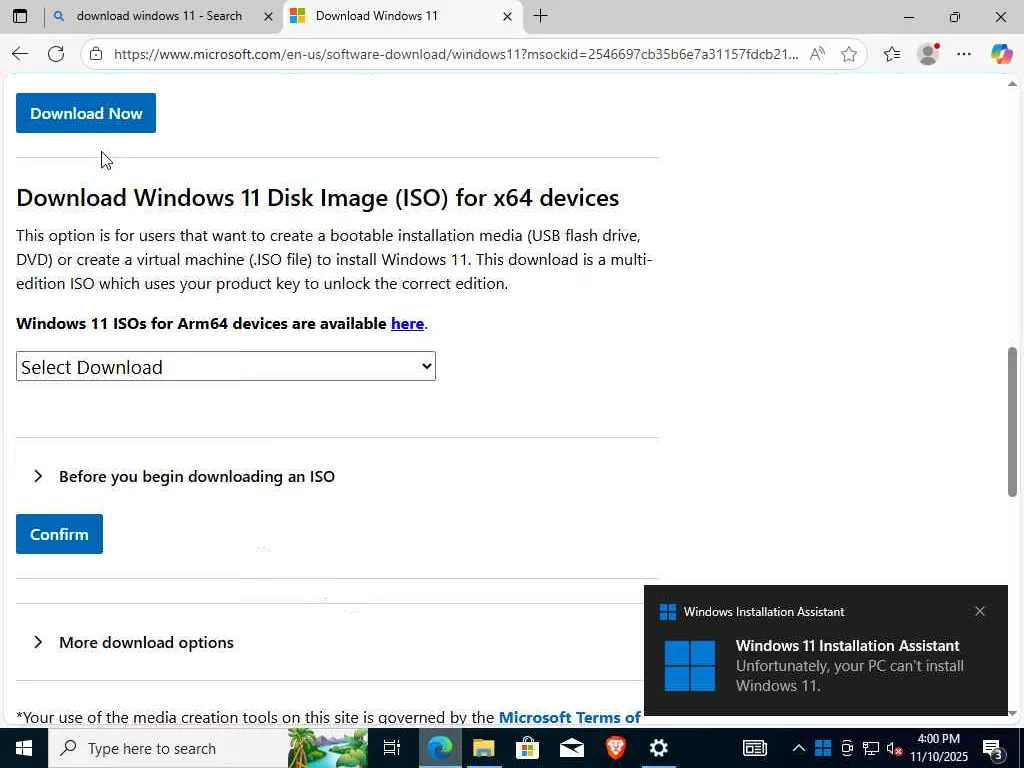Open the Select Download dropdown
The width and height of the screenshot is (1024, 768).
(x=226, y=366)
